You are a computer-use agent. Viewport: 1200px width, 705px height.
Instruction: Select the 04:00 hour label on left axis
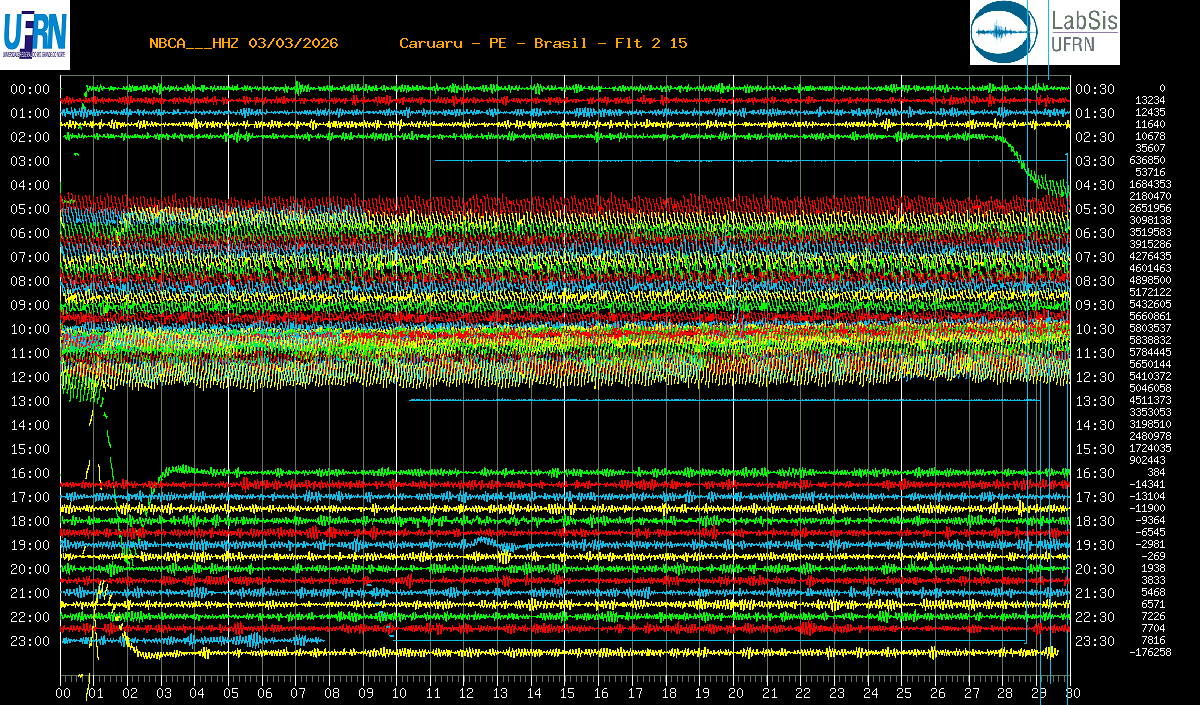tap(30, 185)
